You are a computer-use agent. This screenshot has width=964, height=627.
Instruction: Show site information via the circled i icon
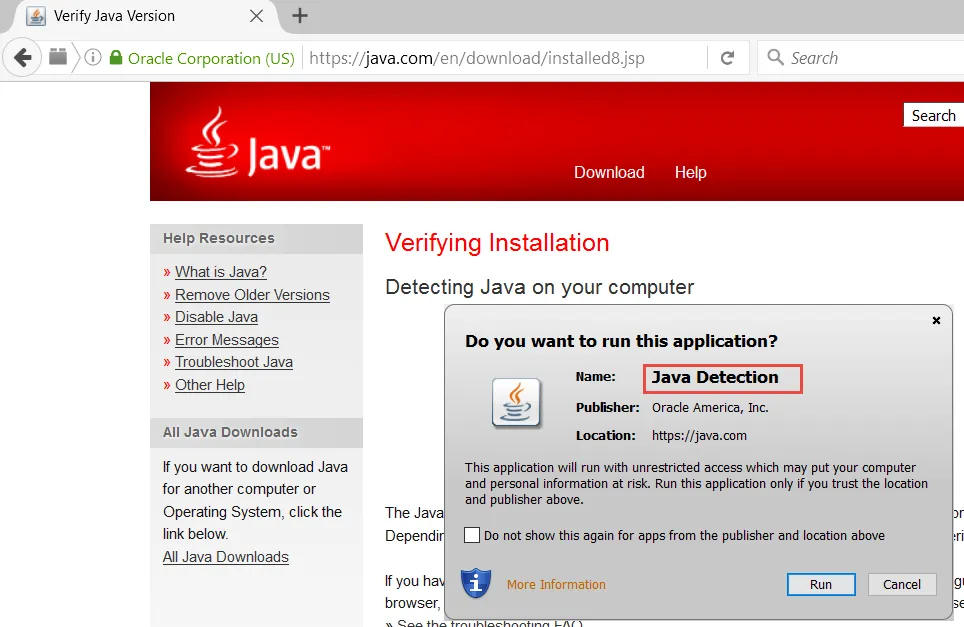point(93,58)
